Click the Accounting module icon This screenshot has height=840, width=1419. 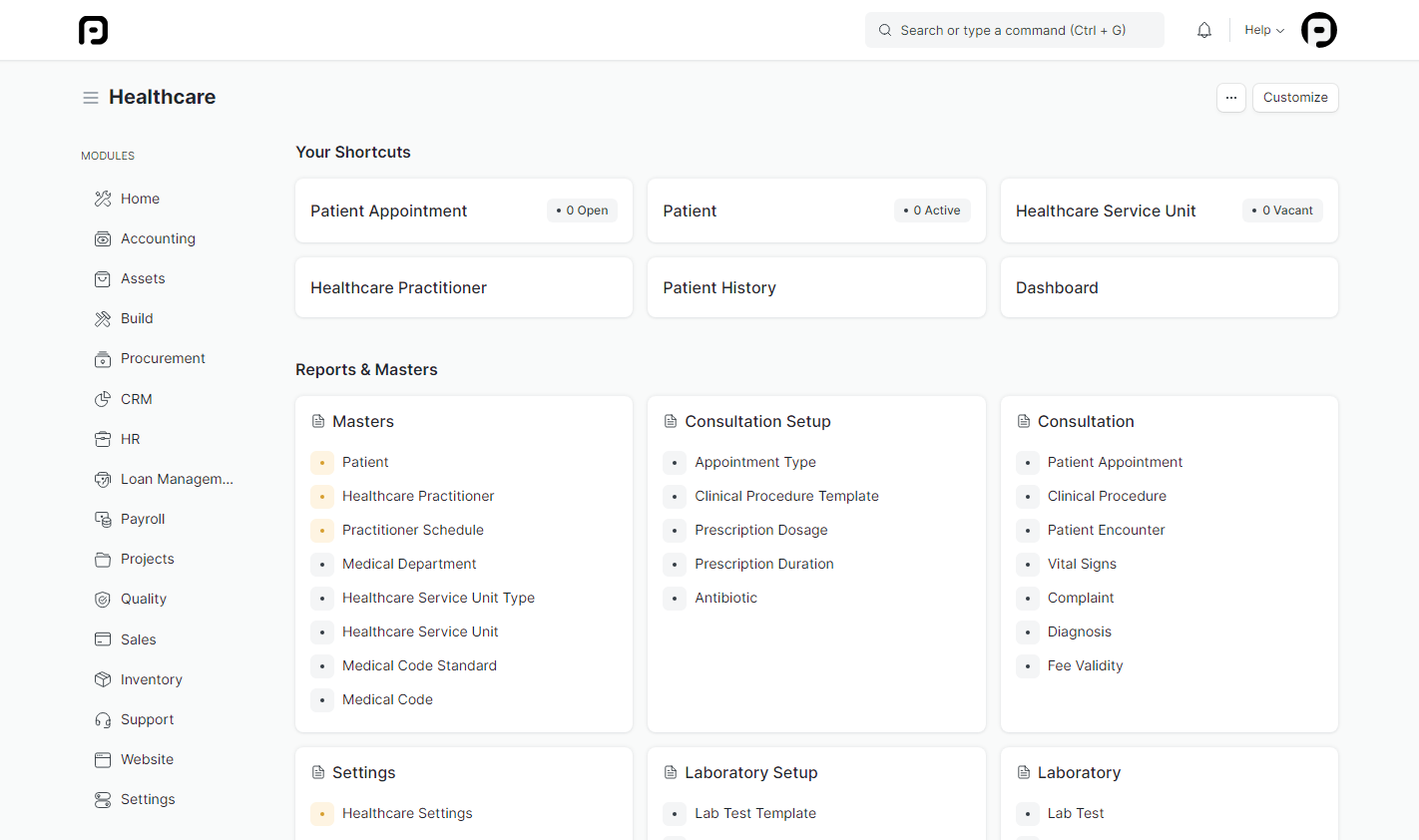(x=103, y=239)
